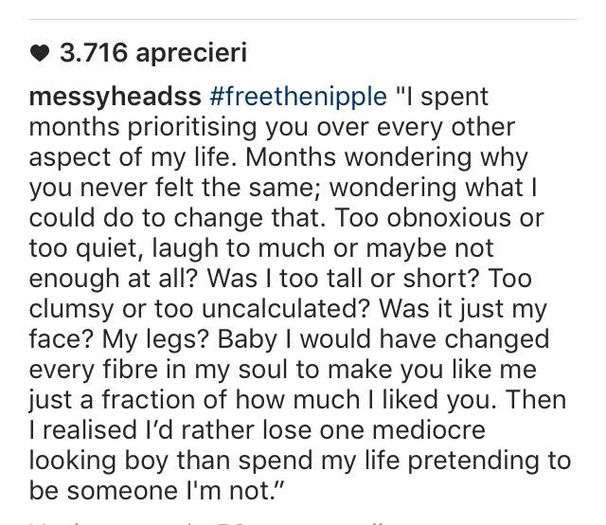Image resolution: width=606 pixels, height=525 pixels.
Task: Click the closing line 'be someone I'm not.'
Action: click(156, 491)
